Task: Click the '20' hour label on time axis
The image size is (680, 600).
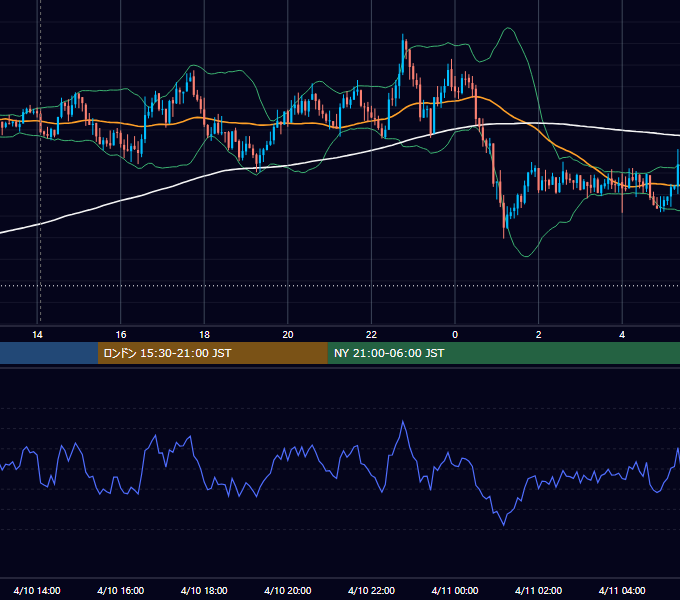Action: tap(288, 335)
